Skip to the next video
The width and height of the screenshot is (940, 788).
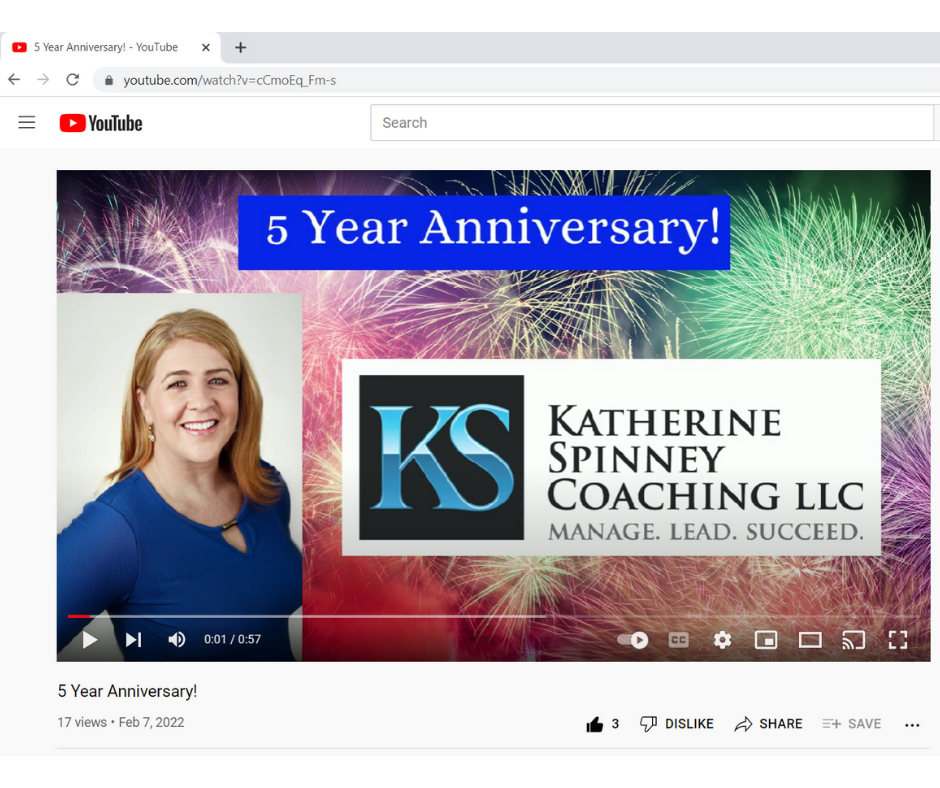[134, 640]
